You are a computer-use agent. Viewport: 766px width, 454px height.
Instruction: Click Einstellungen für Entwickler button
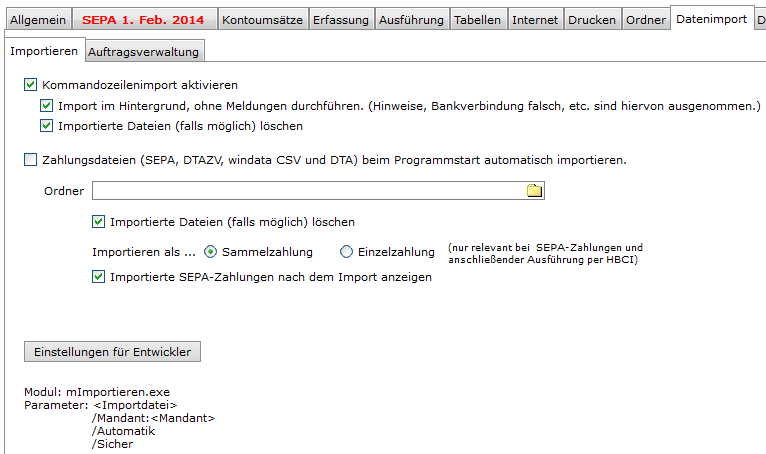112,352
